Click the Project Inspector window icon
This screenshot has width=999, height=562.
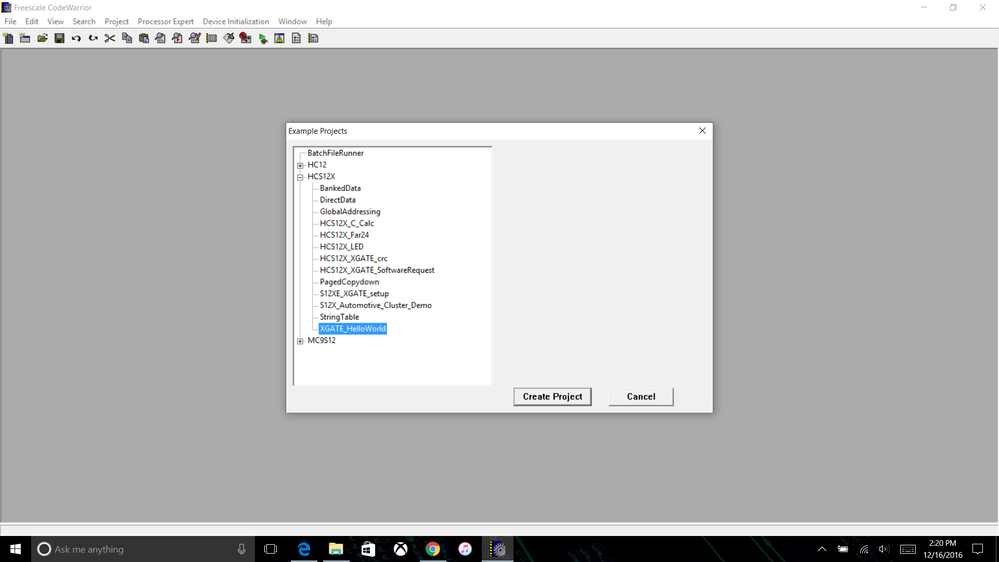[x=279, y=38]
